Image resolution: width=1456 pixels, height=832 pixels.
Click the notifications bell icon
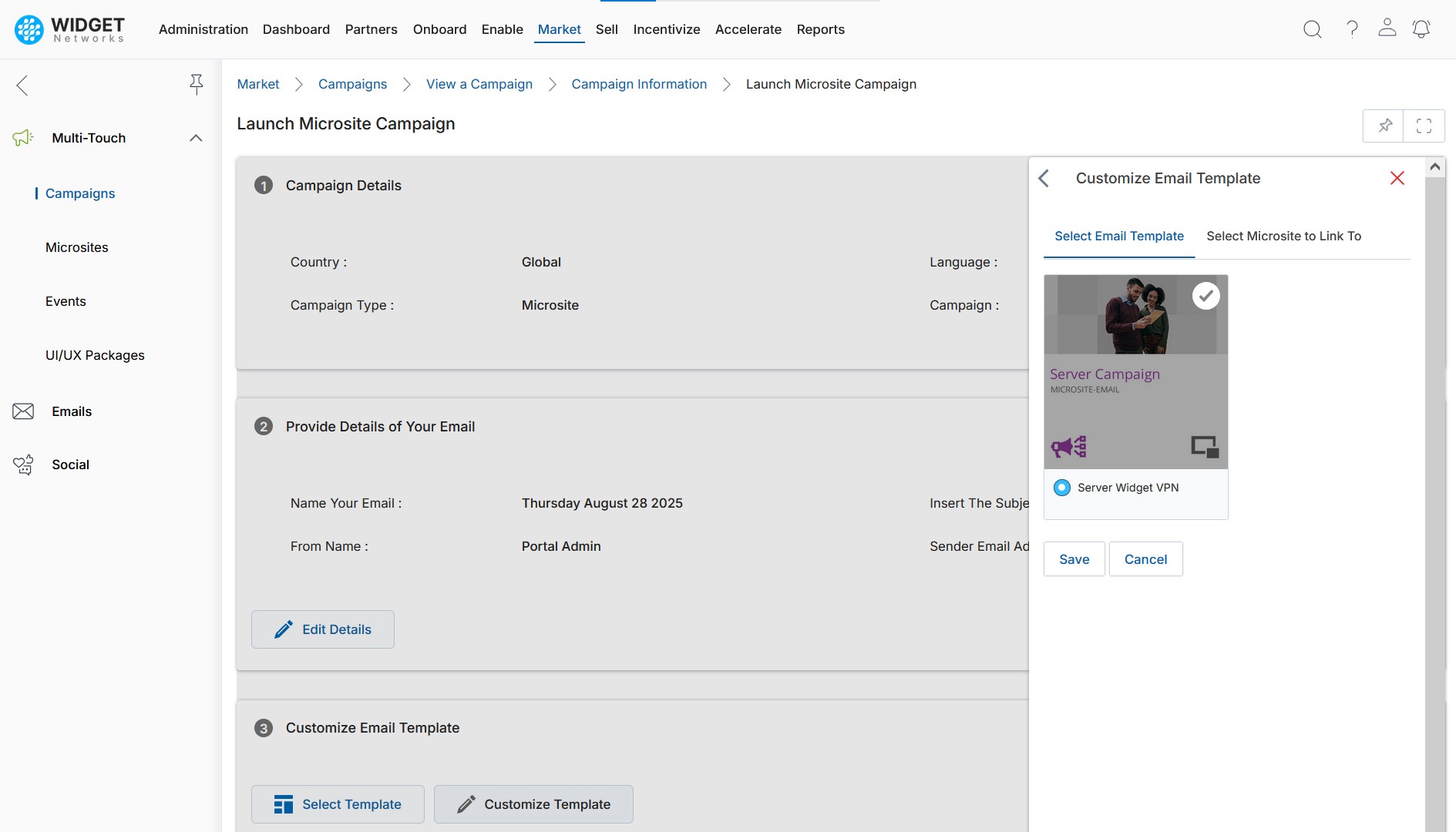pyautogui.click(x=1421, y=29)
